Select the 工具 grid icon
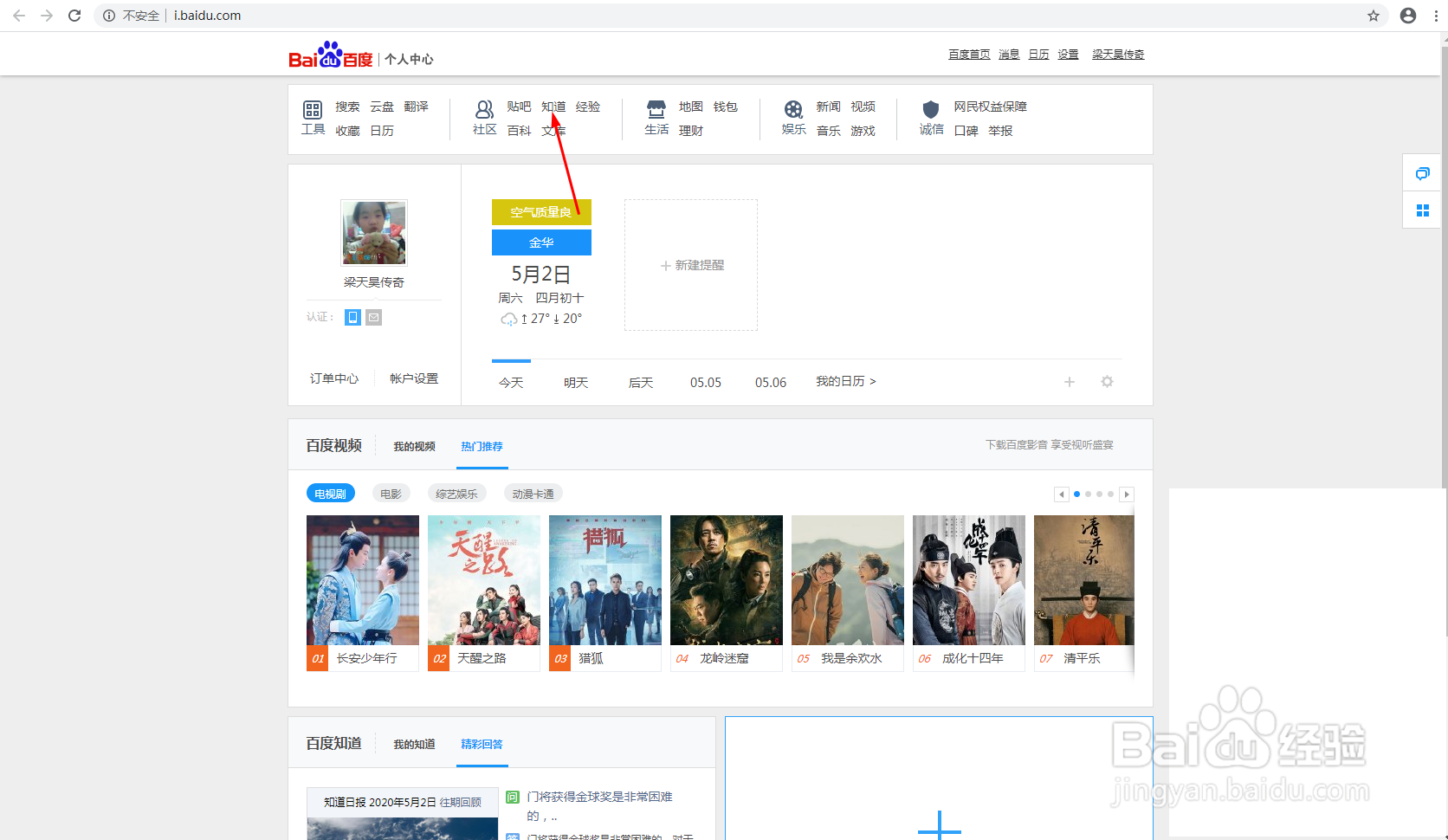Screen dimensions: 1448x840 click(313, 111)
